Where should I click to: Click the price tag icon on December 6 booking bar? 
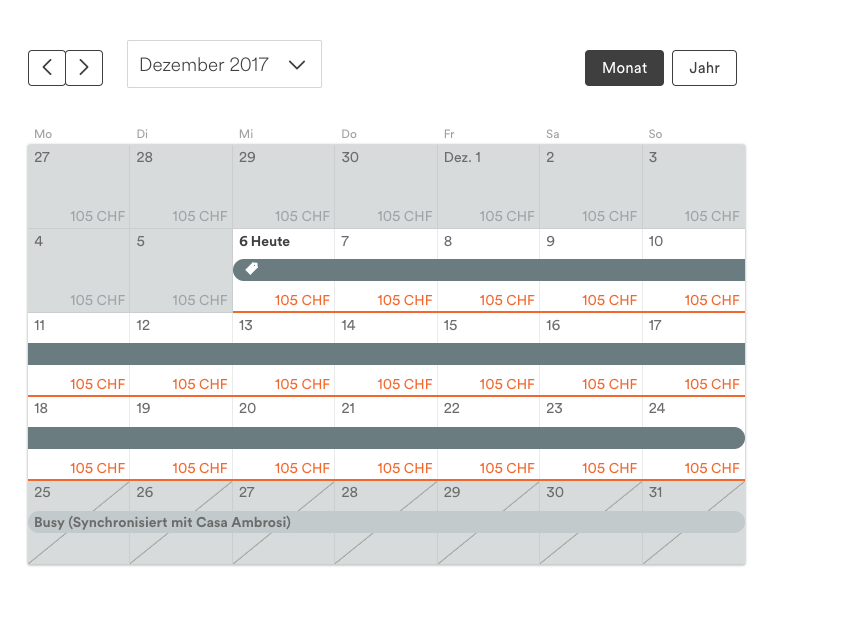251,269
